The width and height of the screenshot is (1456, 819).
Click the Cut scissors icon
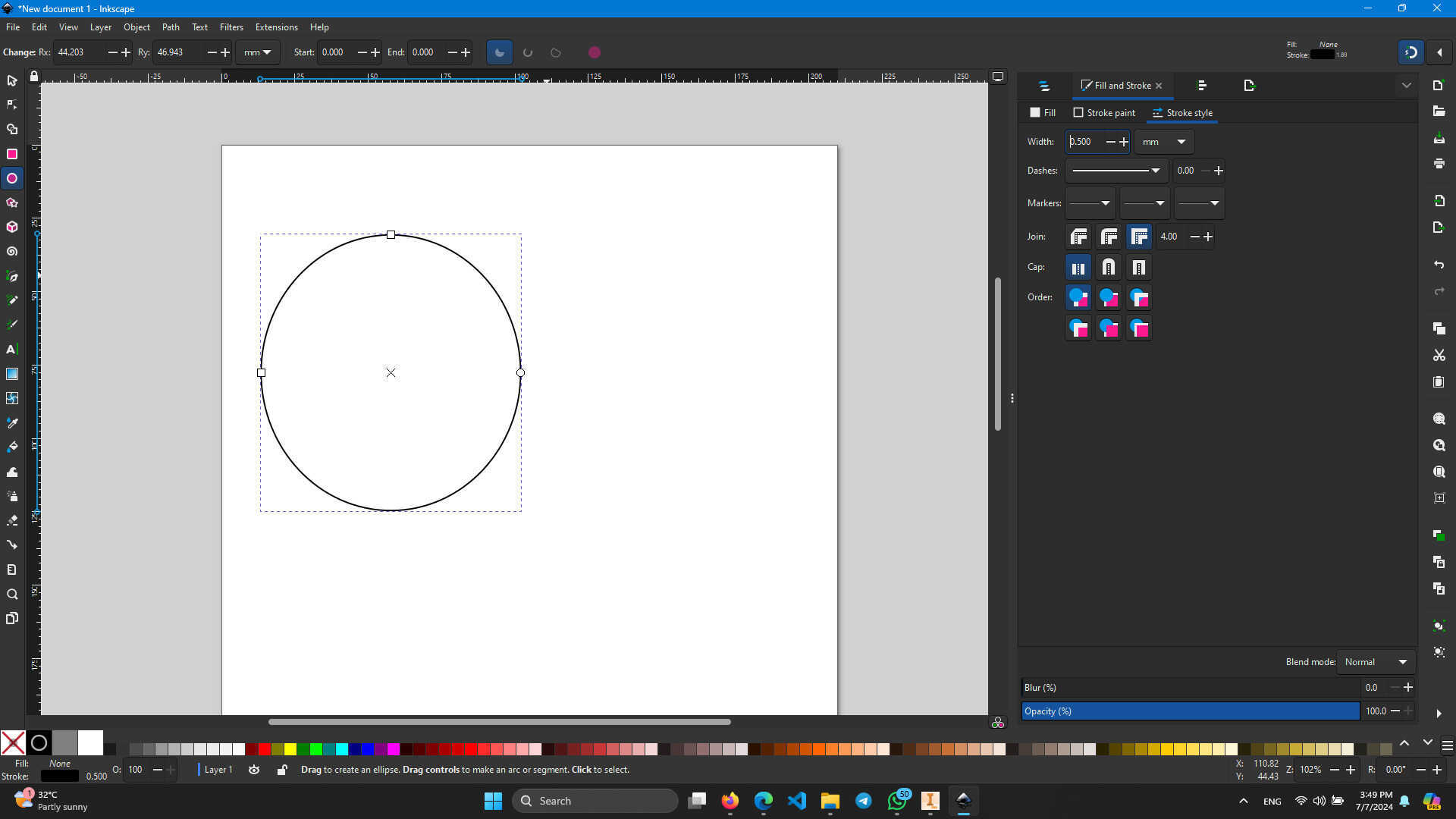1439,355
